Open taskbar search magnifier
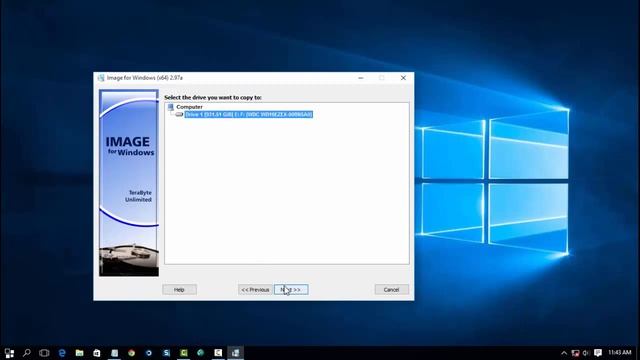Screen dimensions: 640x360 click(x=27, y=353)
